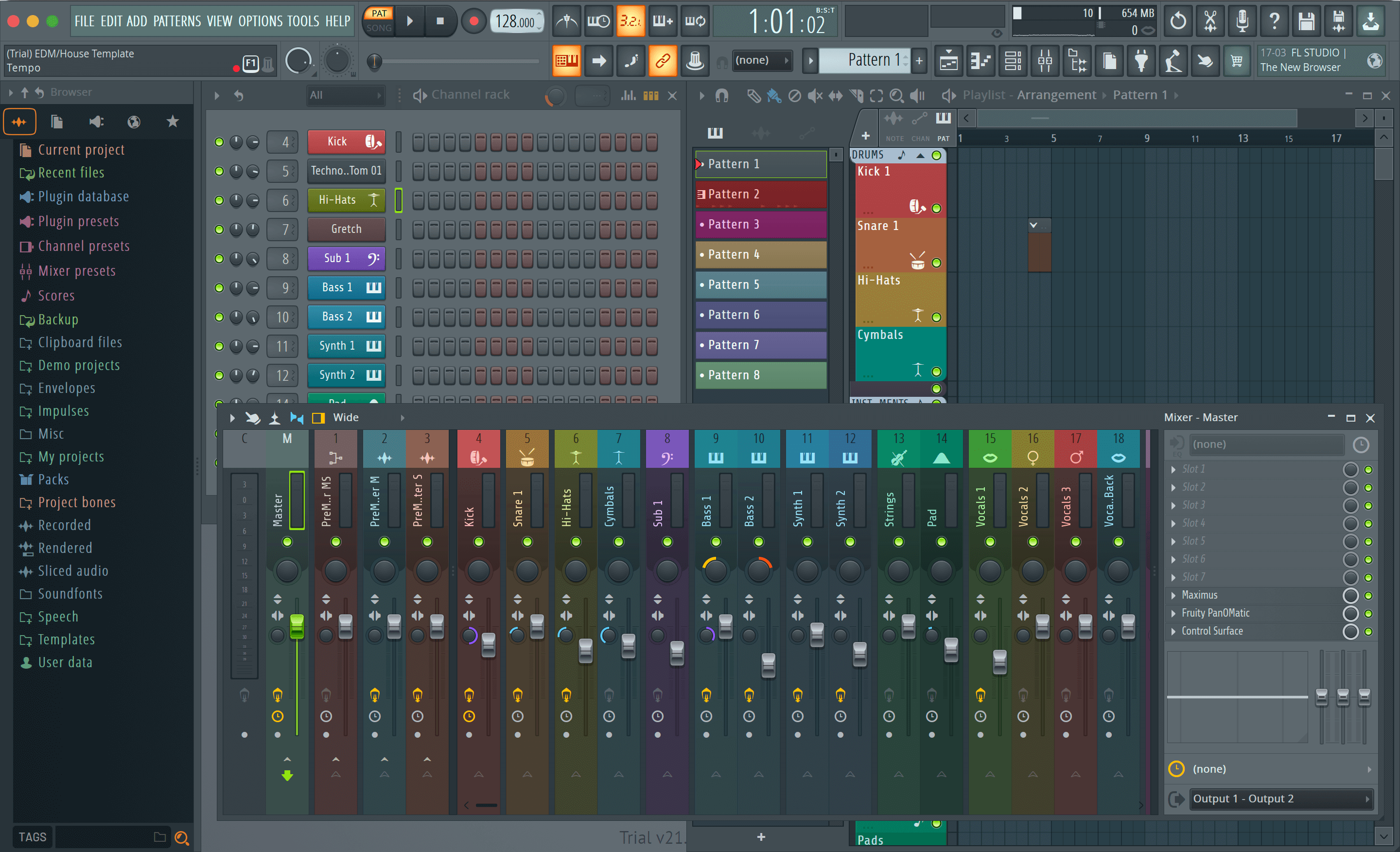Mute the Kick channel in Channel rack
The height and width of the screenshot is (852, 1400).
(x=219, y=142)
